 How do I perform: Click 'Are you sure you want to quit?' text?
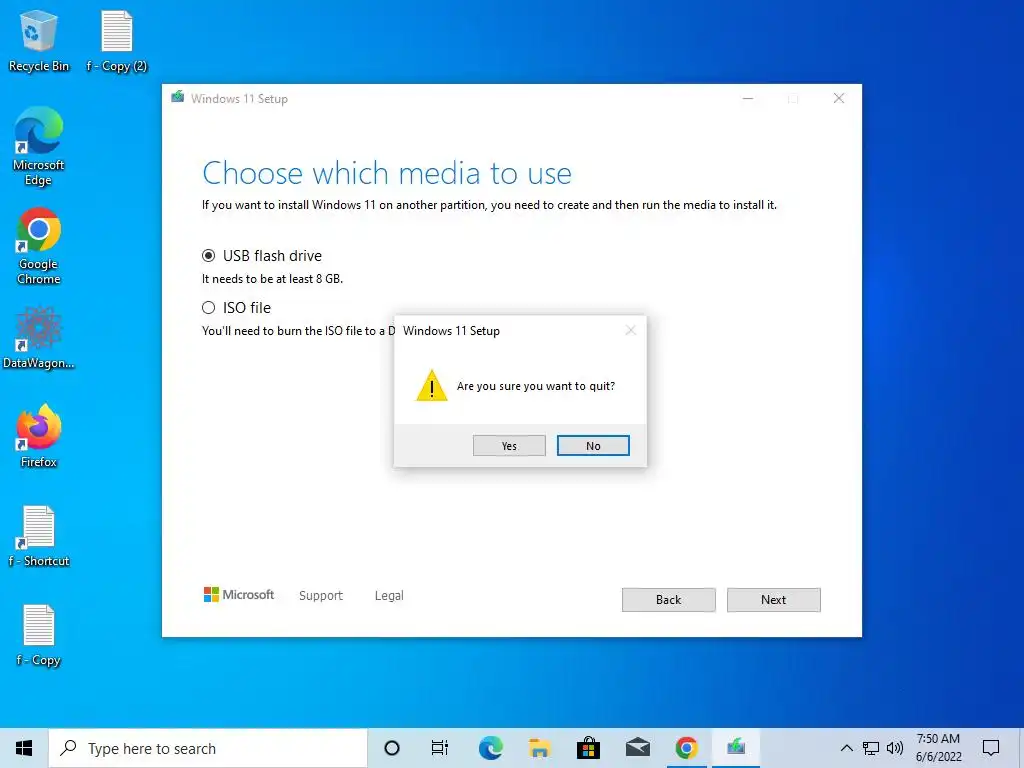[x=536, y=386]
